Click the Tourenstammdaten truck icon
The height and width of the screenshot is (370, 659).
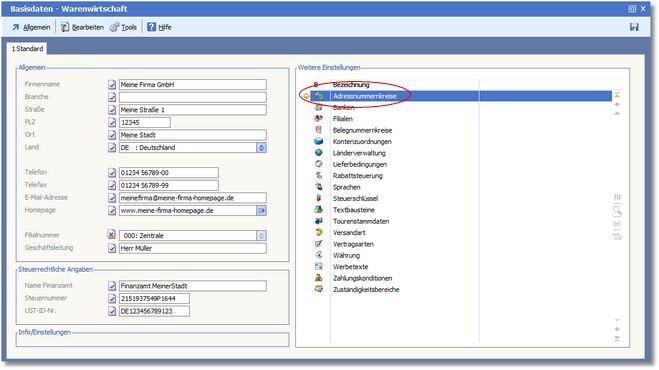tap(319, 221)
